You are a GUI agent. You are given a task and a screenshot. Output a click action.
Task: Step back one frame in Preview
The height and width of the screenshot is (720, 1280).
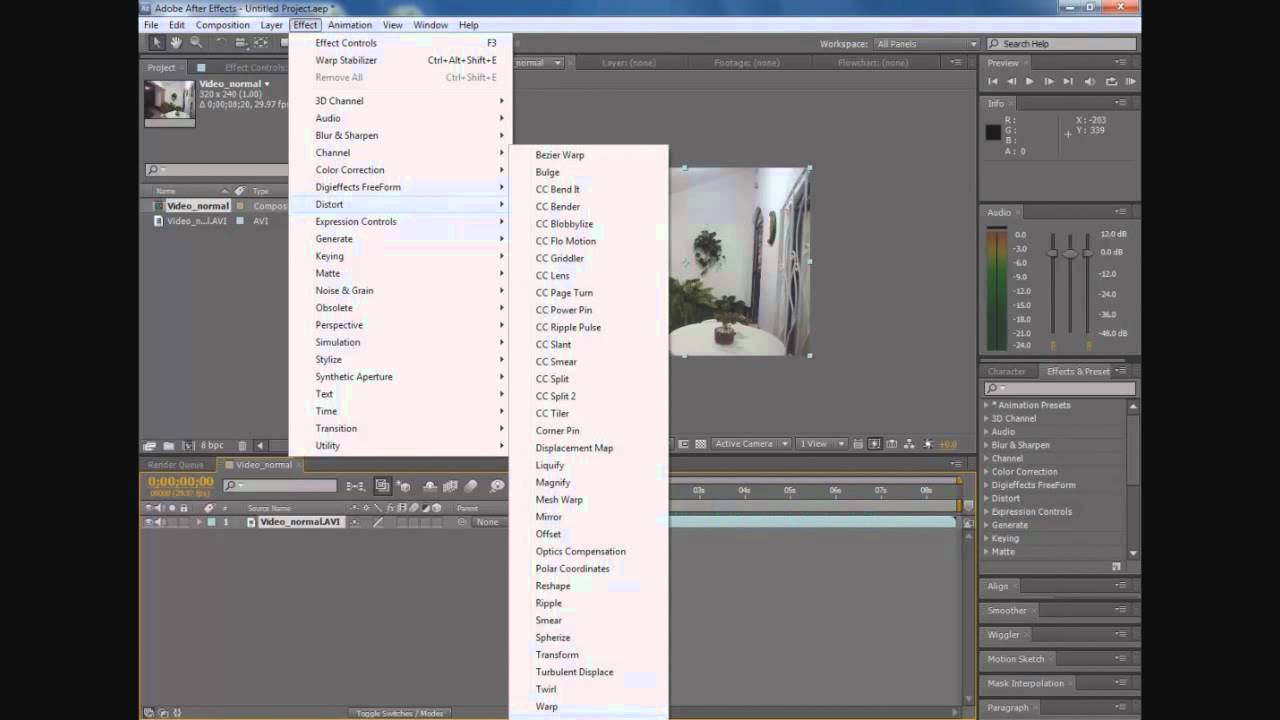pyautogui.click(x=1011, y=81)
